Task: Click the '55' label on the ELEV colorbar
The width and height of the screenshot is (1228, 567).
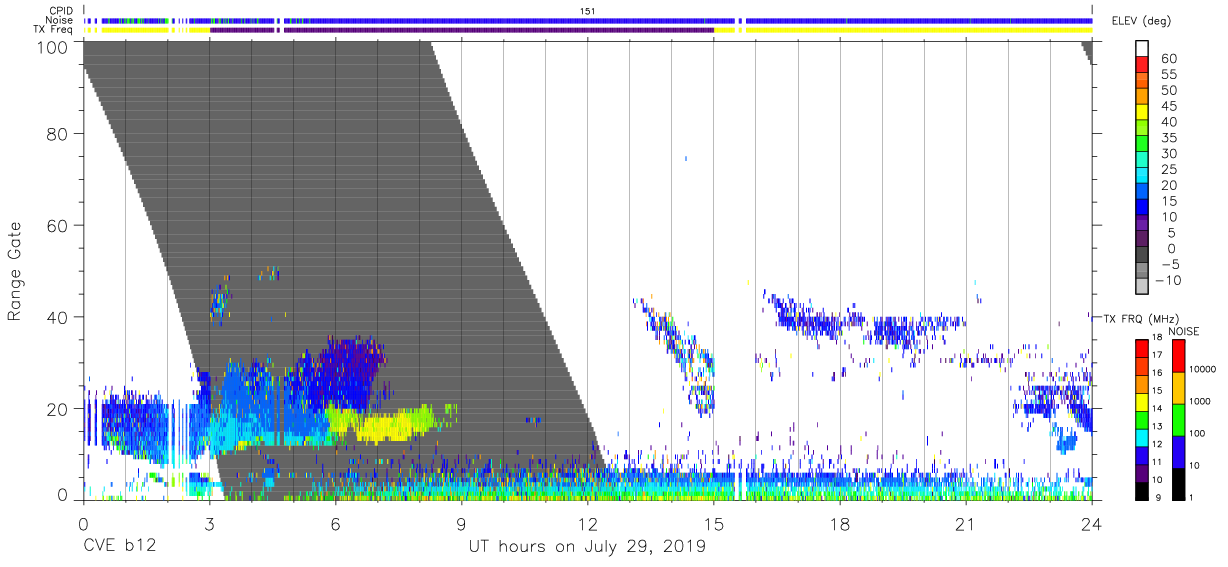Action: pos(1169,74)
